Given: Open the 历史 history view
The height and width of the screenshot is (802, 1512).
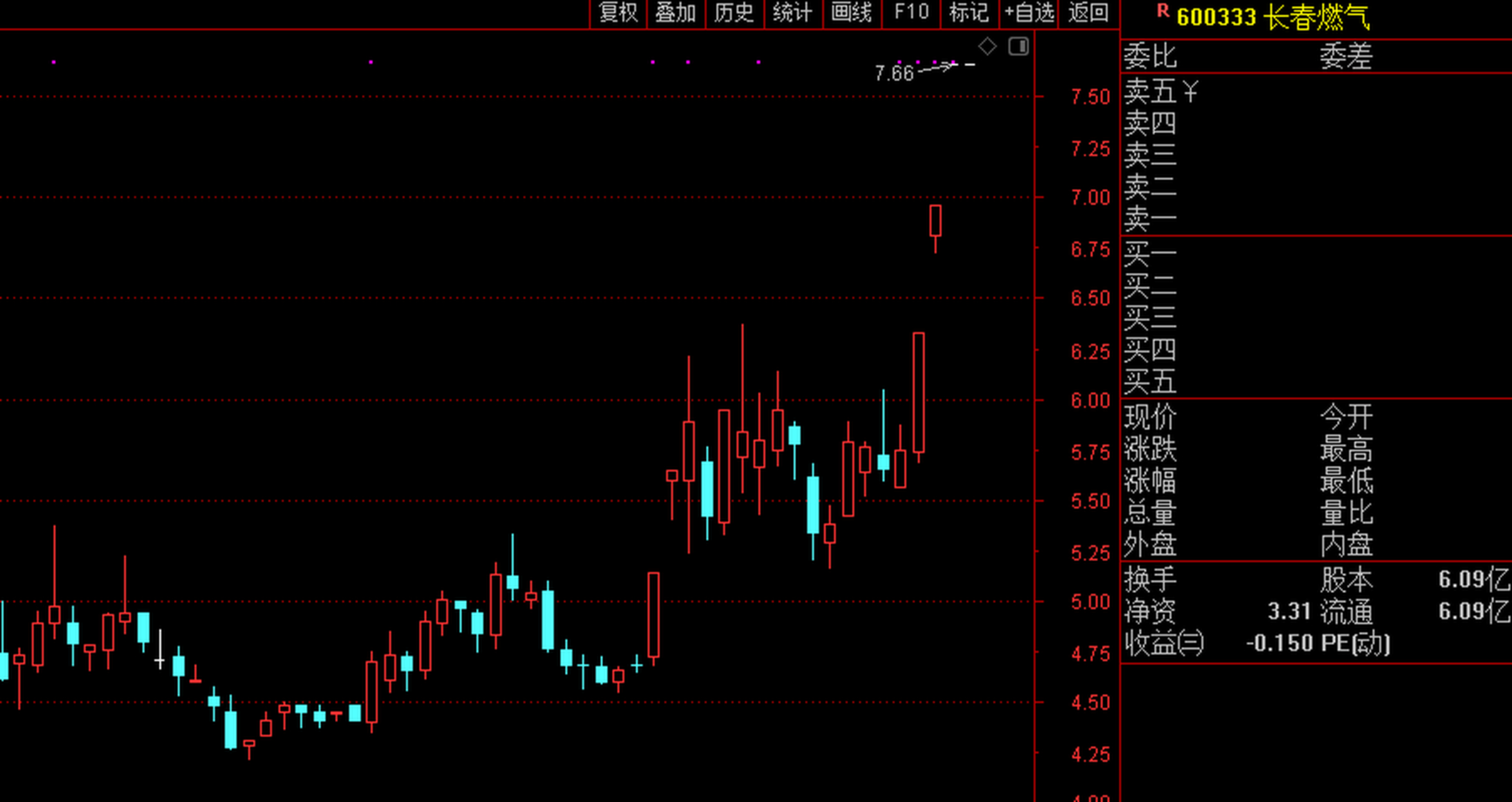Looking at the screenshot, I should (734, 13).
